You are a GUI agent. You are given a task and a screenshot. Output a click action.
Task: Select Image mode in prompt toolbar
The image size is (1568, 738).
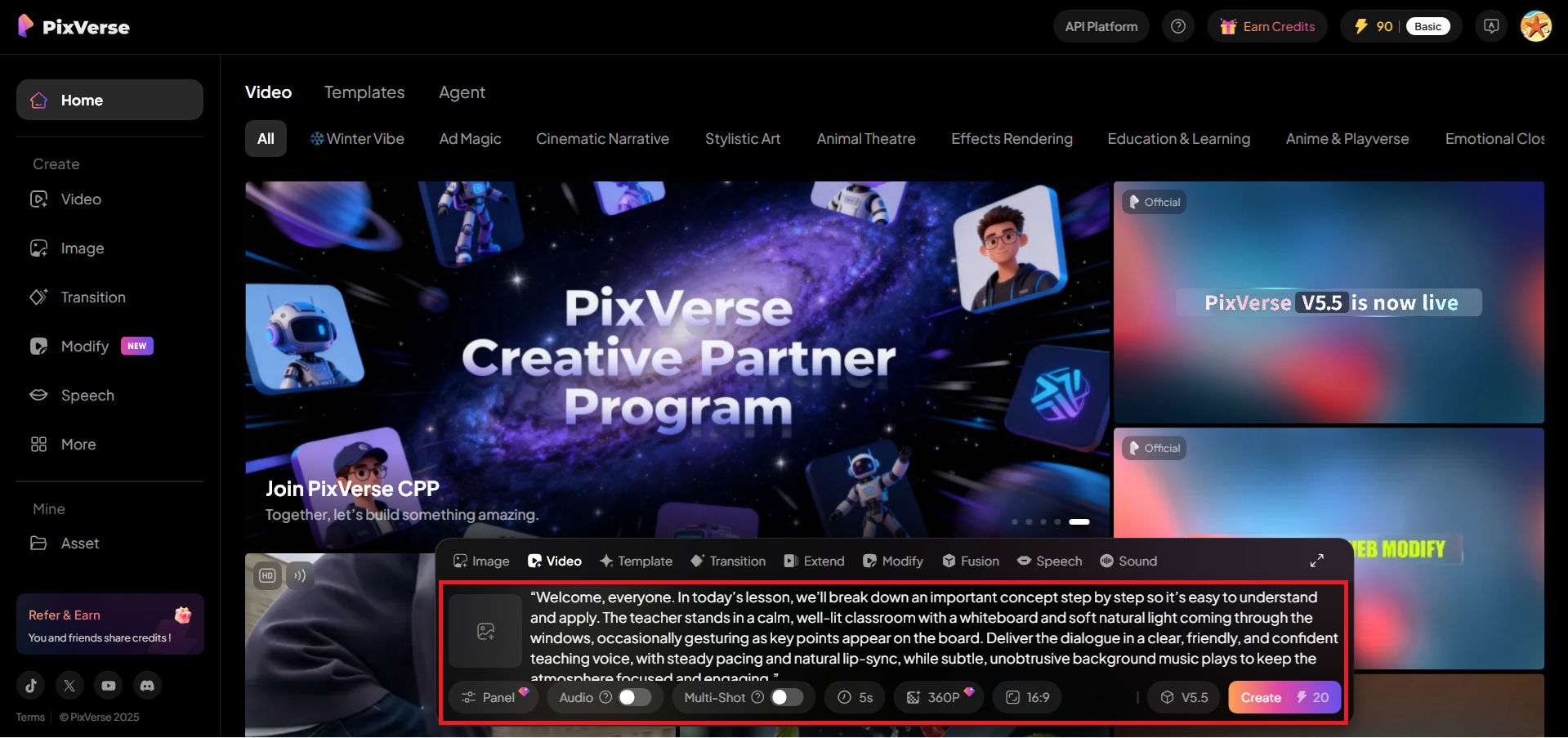tap(481, 561)
